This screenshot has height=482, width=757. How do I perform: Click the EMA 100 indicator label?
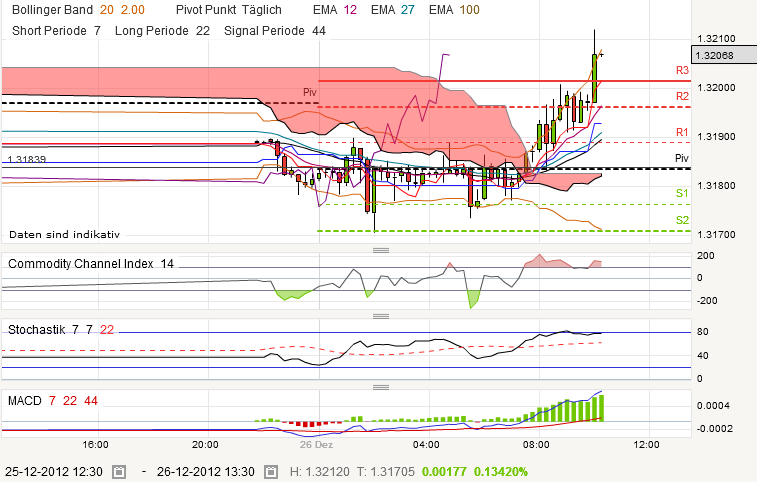pos(454,10)
